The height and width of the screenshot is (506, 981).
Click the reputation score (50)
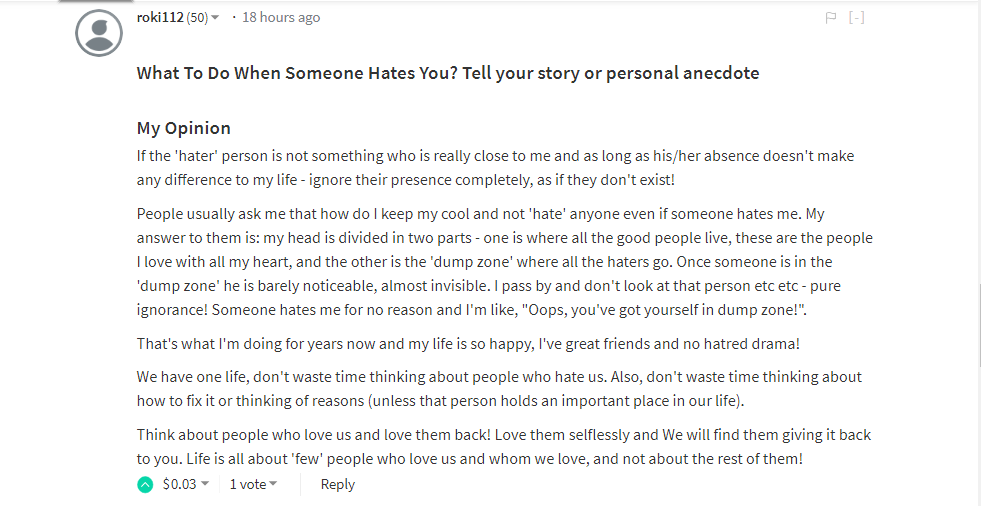point(197,18)
